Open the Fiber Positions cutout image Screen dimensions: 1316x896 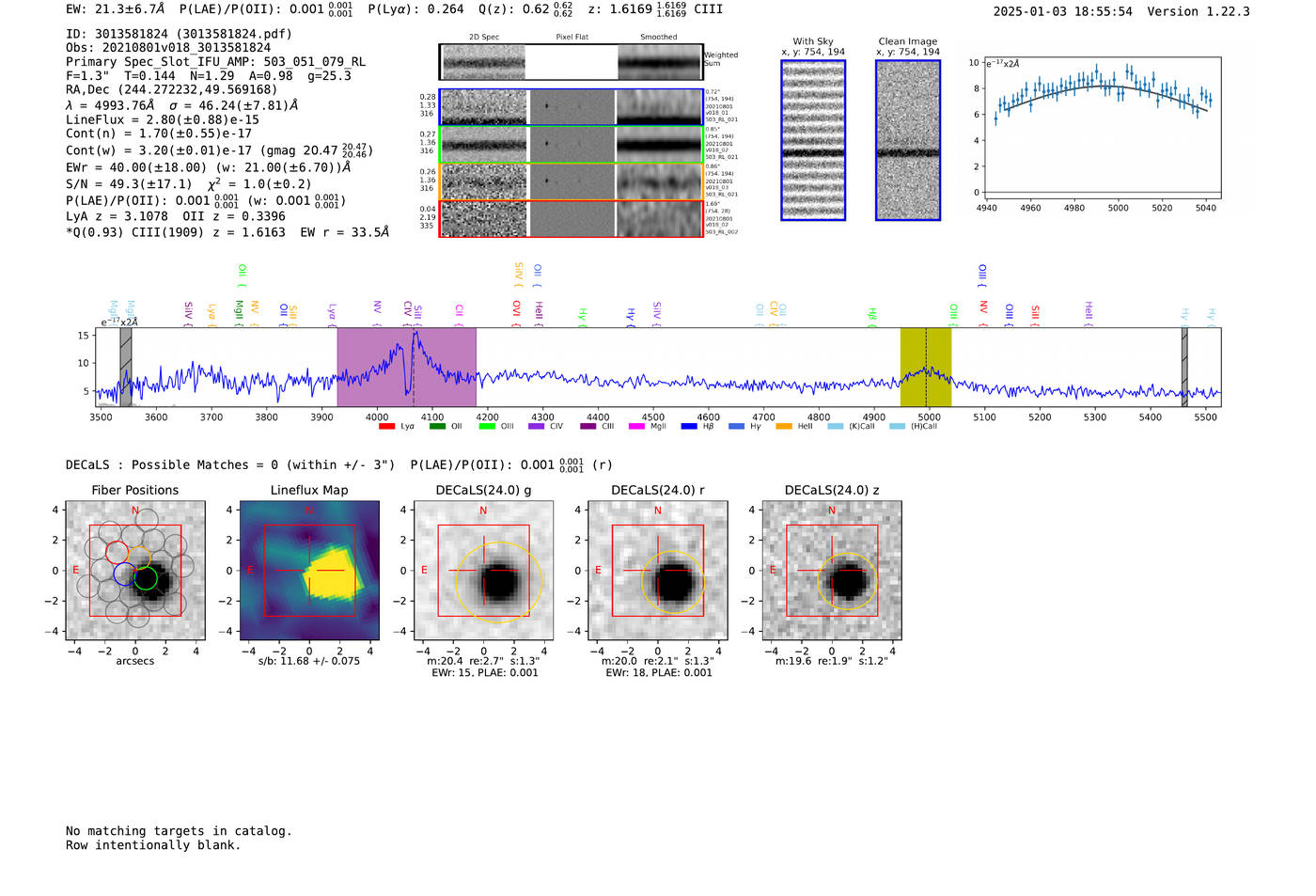(135, 571)
